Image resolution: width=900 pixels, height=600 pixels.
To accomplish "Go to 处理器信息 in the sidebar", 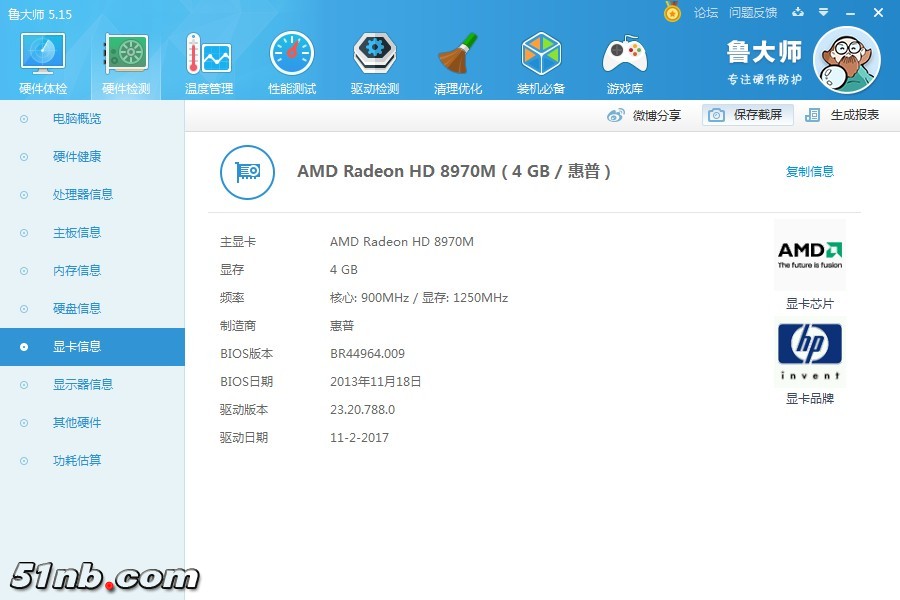I will [x=83, y=195].
